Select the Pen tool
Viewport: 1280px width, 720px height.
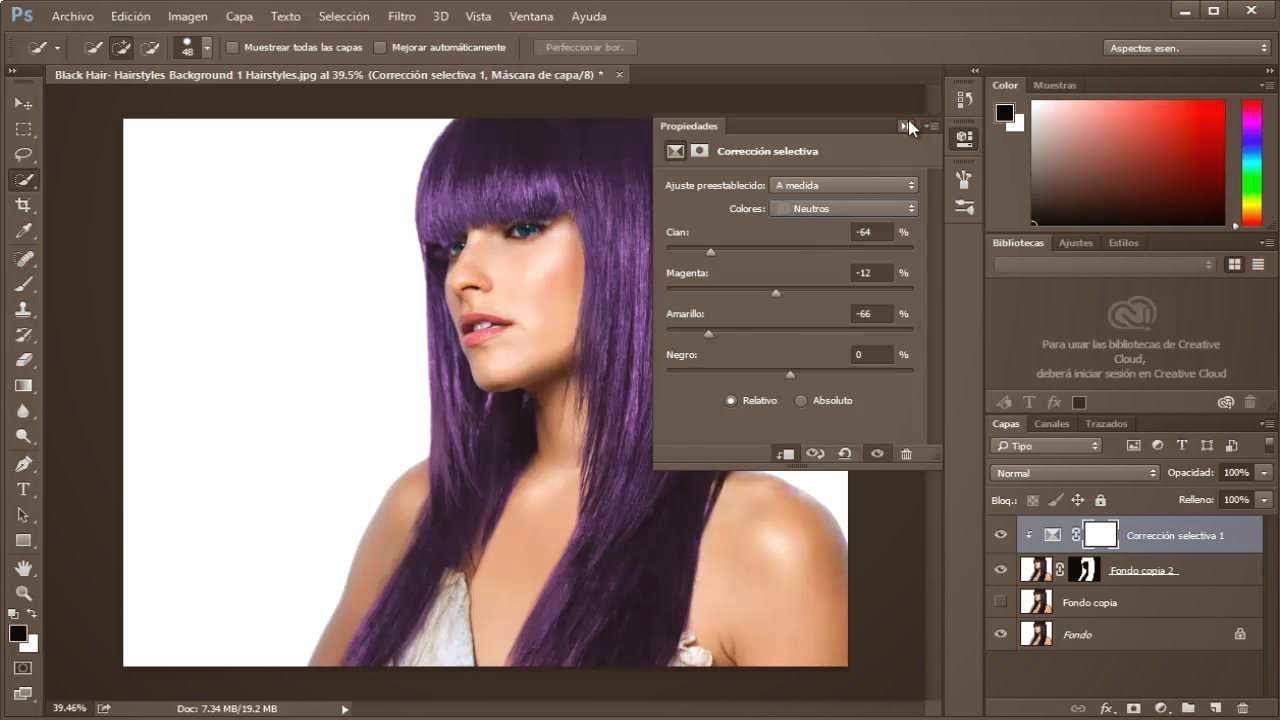tap(23, 464)
